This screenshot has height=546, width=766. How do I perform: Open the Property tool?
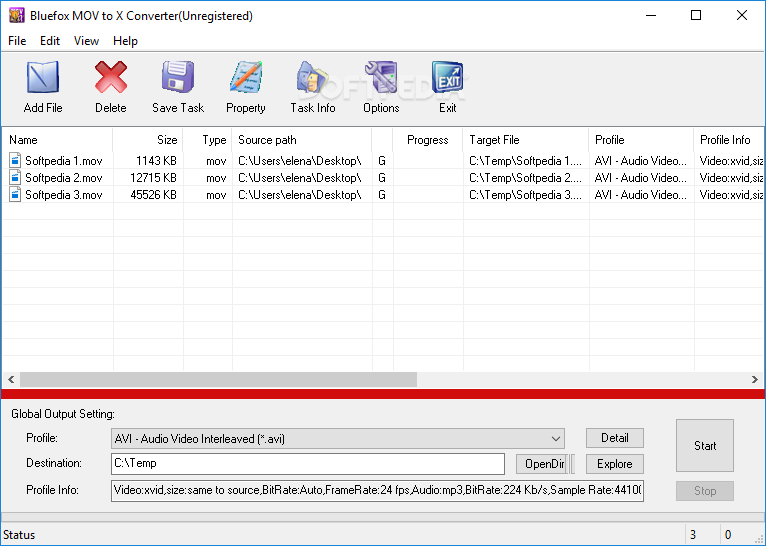coord(246,78)
